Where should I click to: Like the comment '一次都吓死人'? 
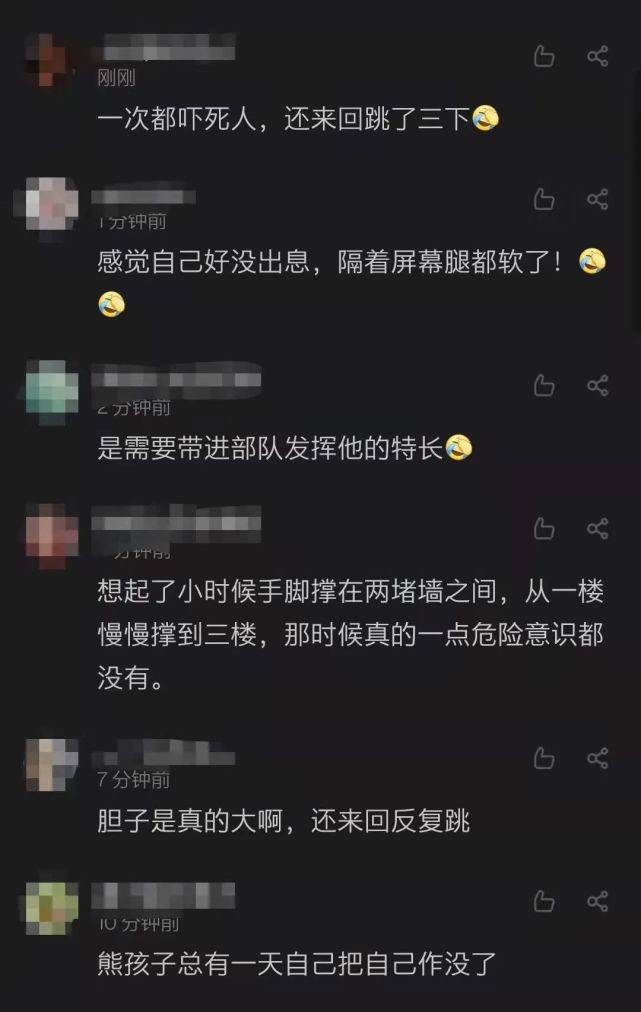(544, 56)
